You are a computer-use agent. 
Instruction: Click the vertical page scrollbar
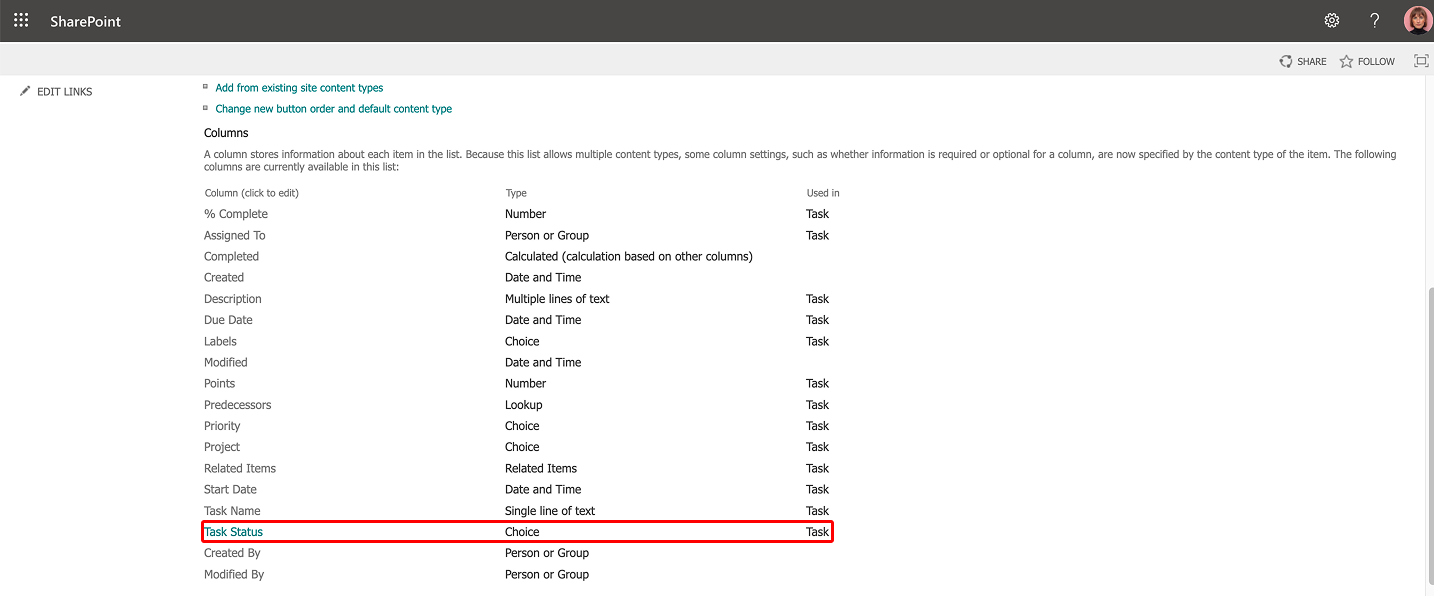click(1427, 440)
